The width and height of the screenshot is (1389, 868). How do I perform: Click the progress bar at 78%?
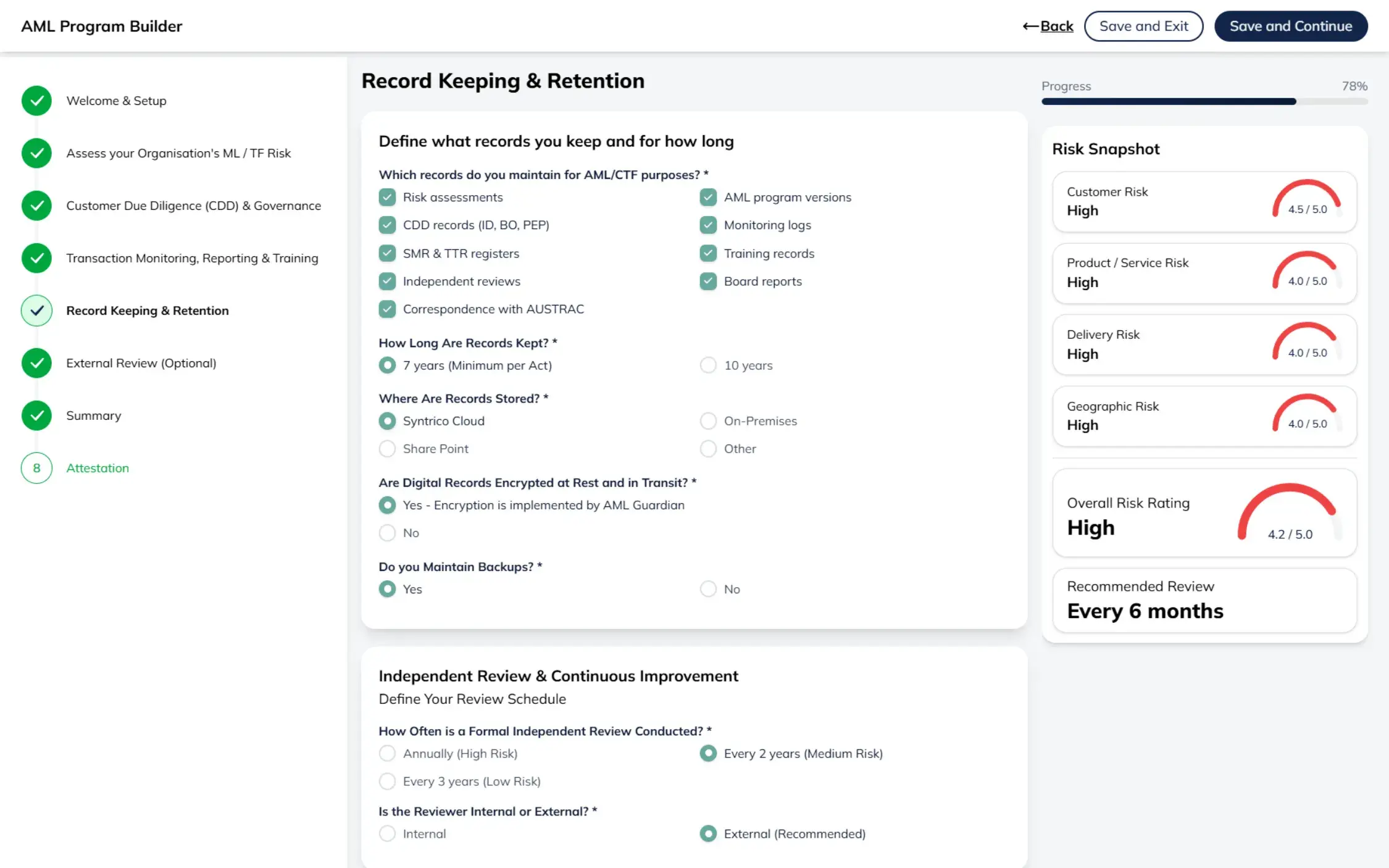(x=1204, y=101)
